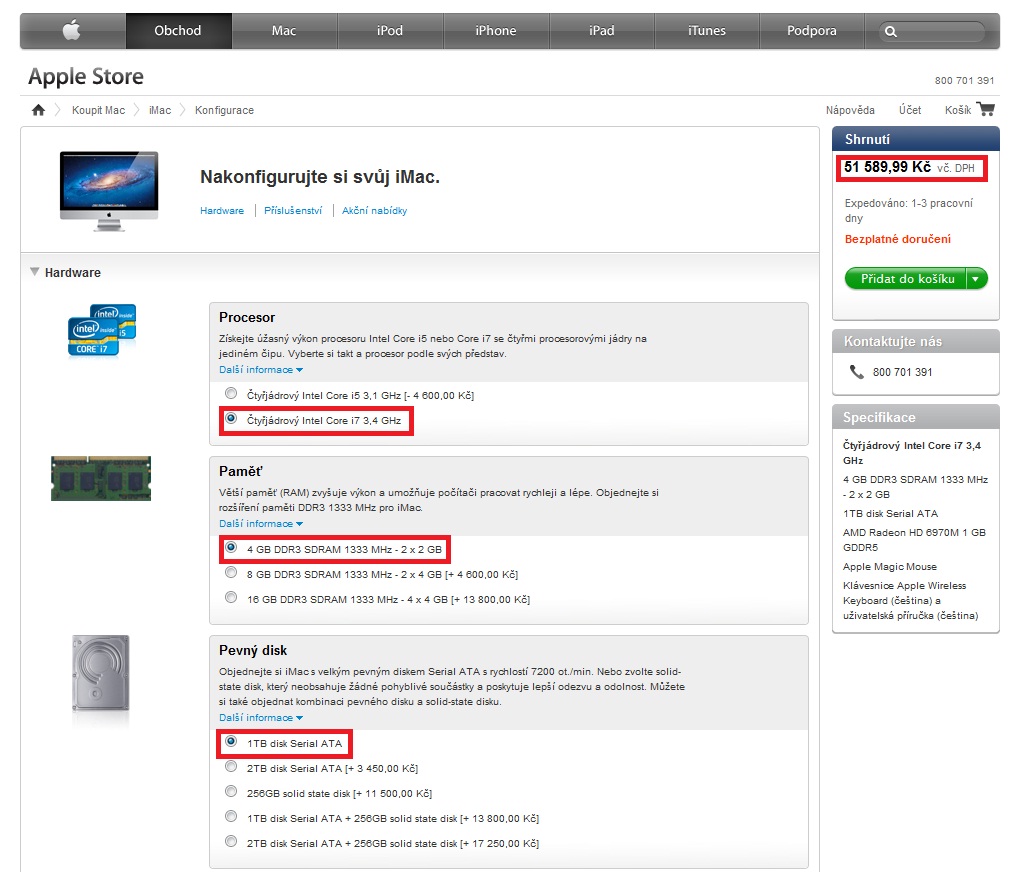Viewport: 1009px width, 872px height.
Task: Click the RAM memory module image
Action: tap(101, 478)
